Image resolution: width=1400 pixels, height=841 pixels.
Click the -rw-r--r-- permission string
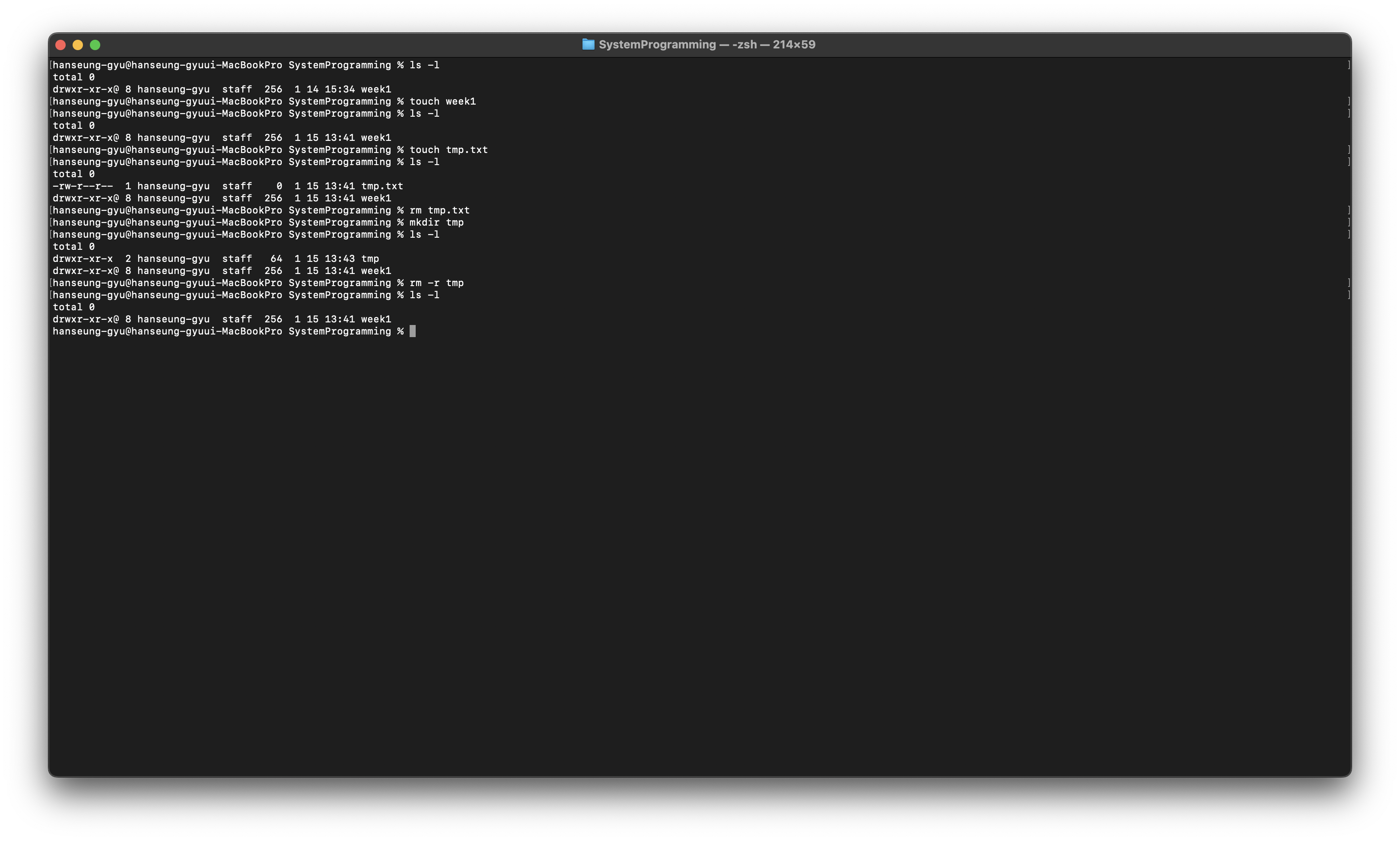point(83,186)
